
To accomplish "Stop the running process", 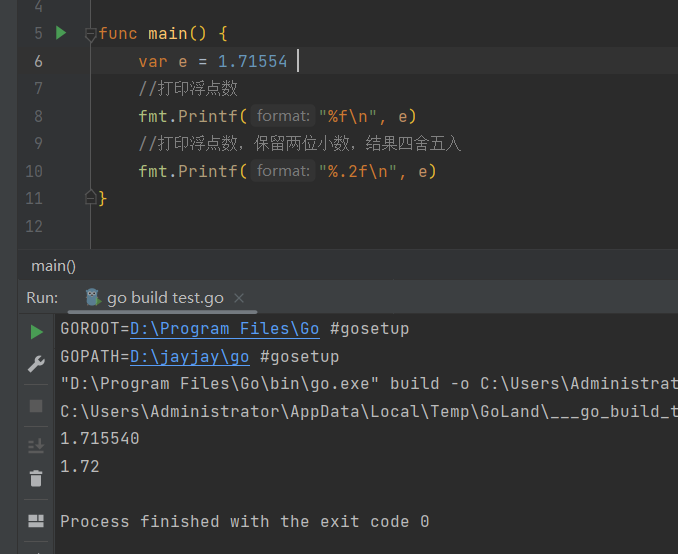I will (x=36, y=406).
